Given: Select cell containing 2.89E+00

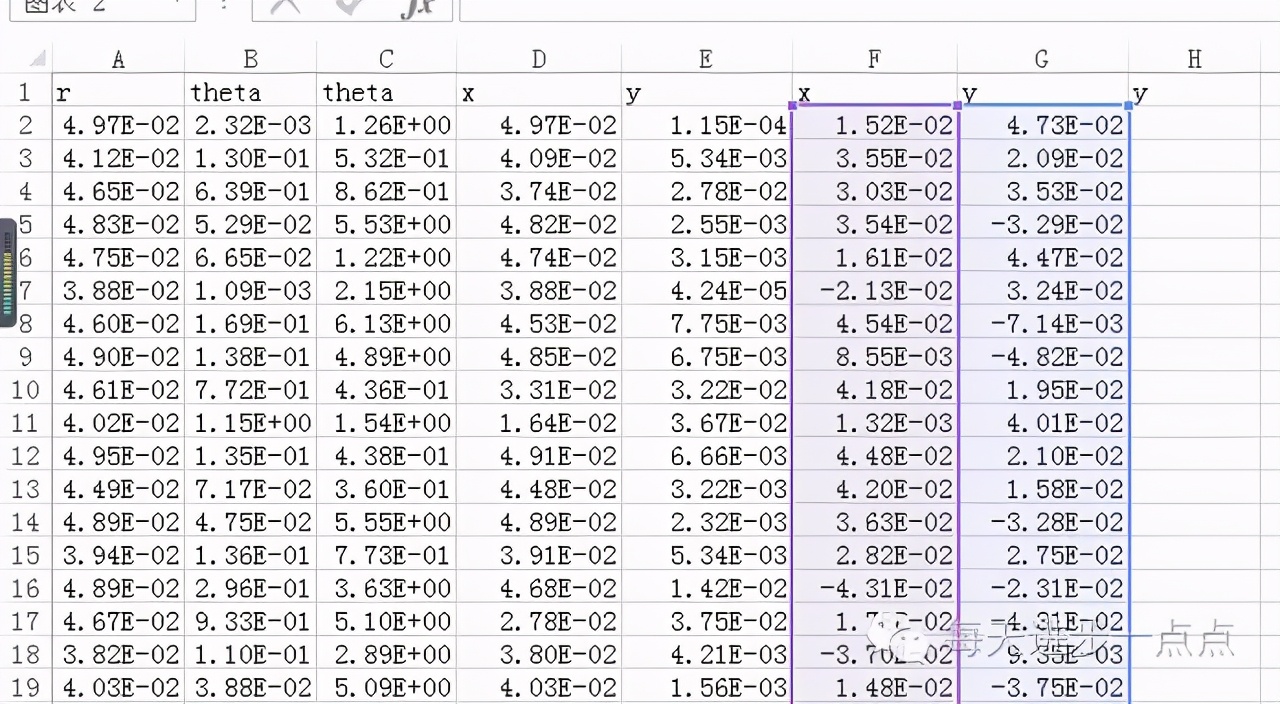Looking at the screenshot, I should click(386, 653).
